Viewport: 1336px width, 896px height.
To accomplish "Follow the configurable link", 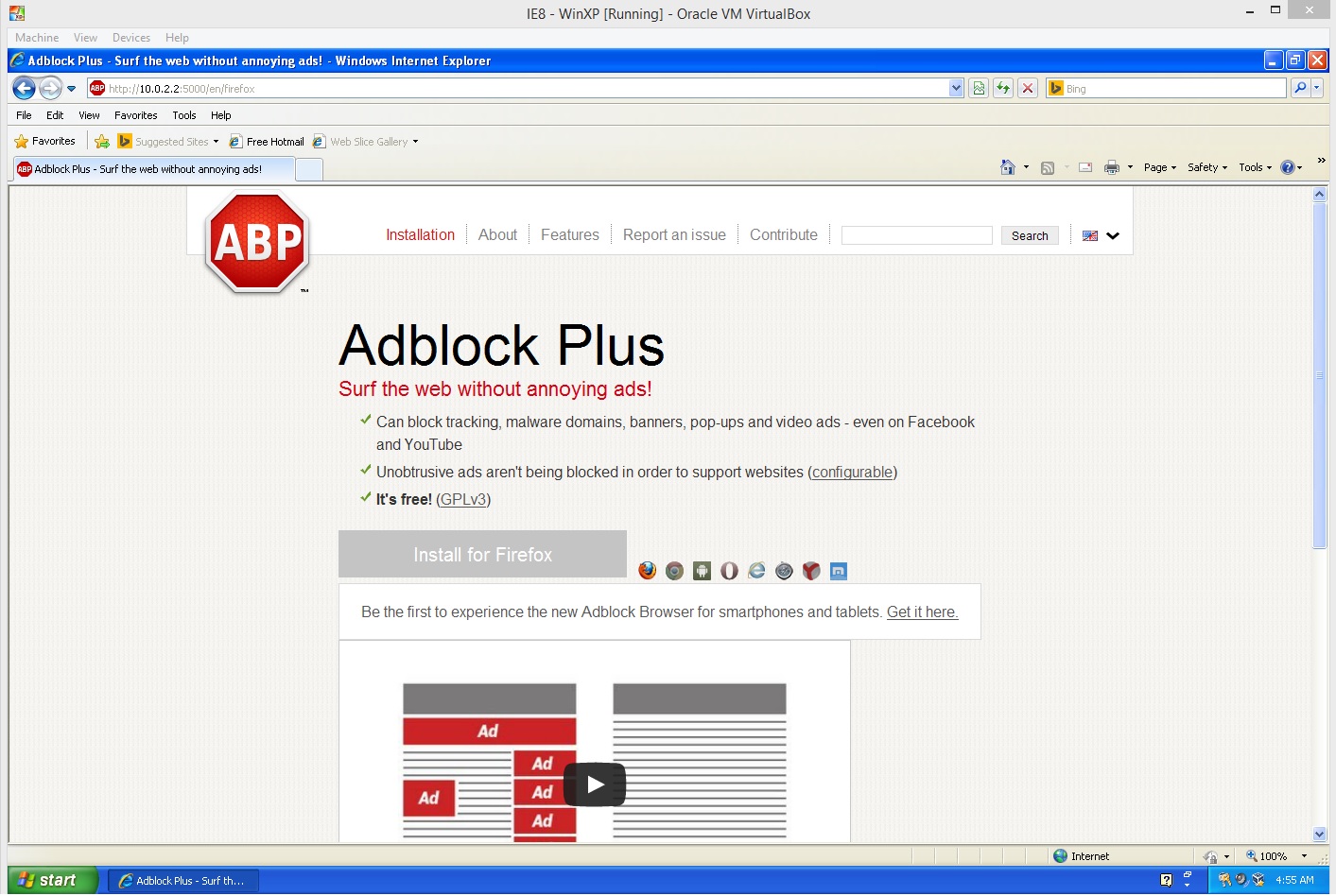I will 853,472.
